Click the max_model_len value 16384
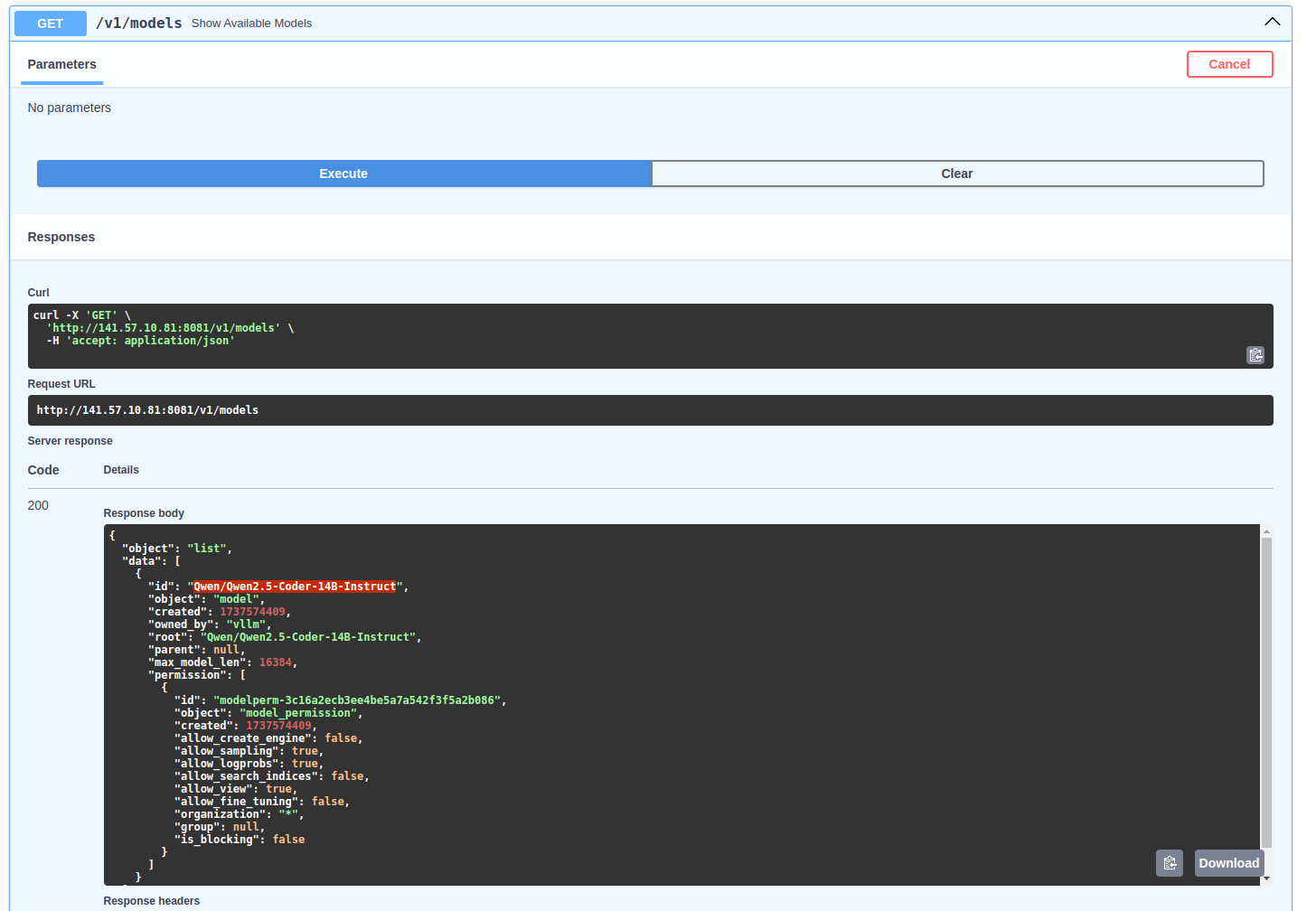Image resolution: width=1316 pixels, height=911 pixels. coord(276,662)
